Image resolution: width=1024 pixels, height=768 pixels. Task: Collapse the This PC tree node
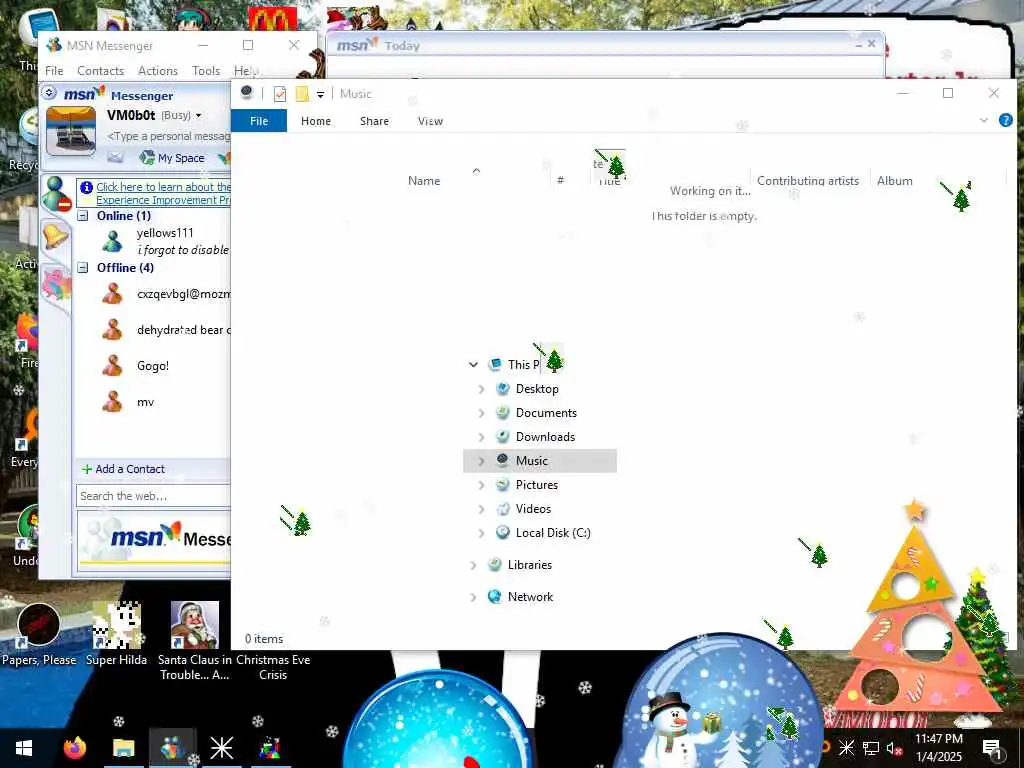(x=473, y=364)
